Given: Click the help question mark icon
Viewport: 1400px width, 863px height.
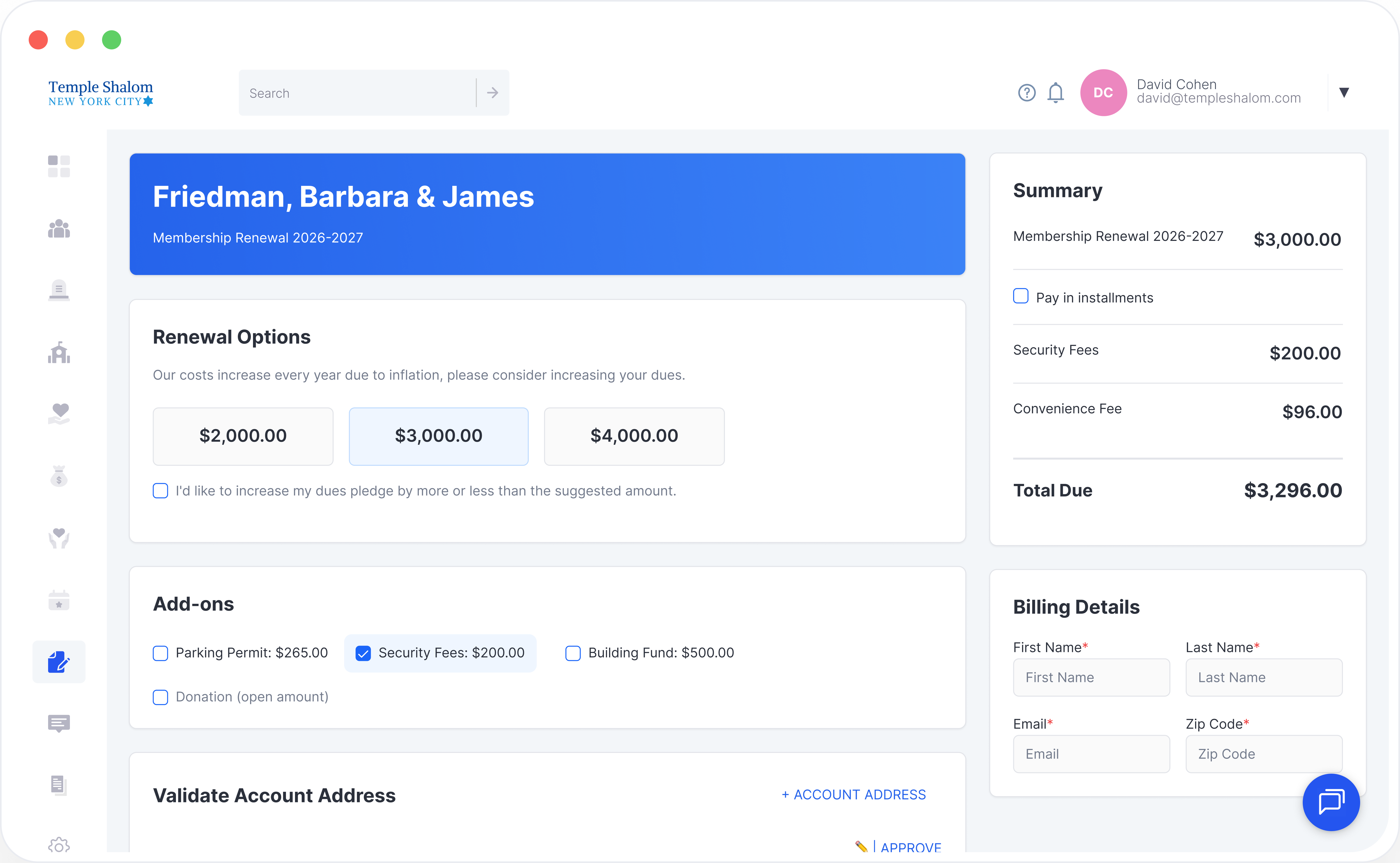Looking at the screenshot, I should click(1026, 93).
